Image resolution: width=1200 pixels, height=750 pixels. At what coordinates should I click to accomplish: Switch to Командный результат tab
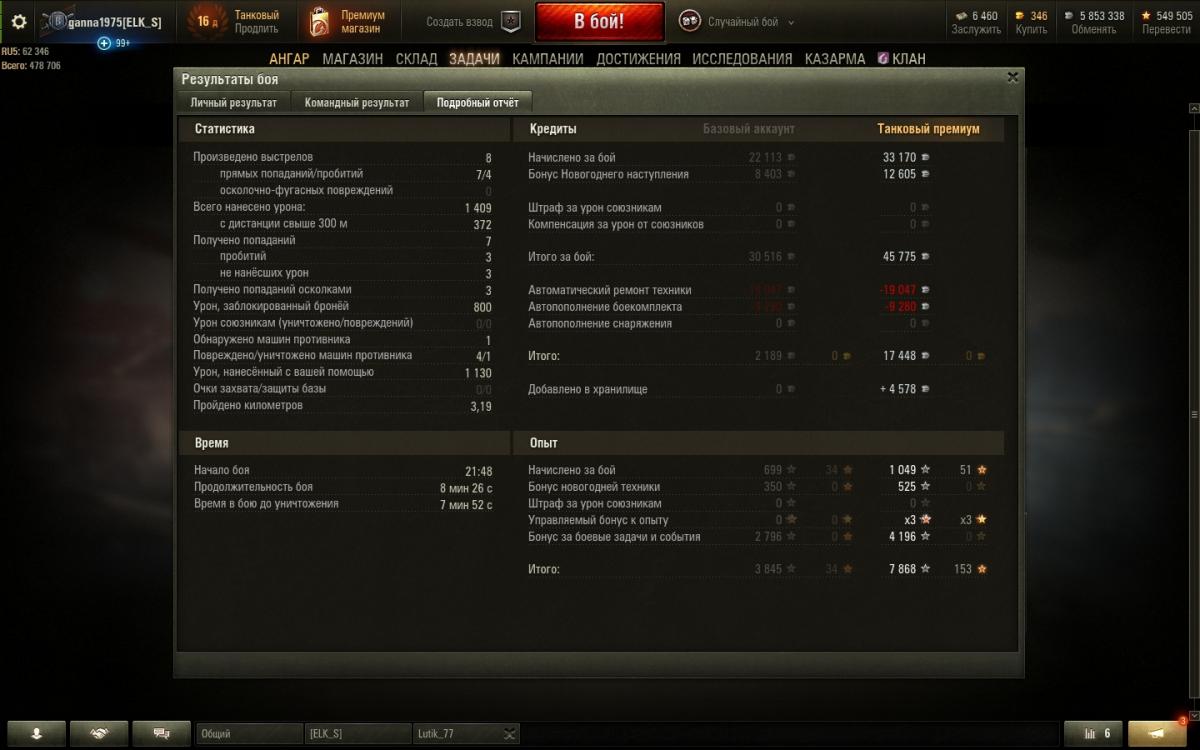pyautogui.click(x=357, y=102)
